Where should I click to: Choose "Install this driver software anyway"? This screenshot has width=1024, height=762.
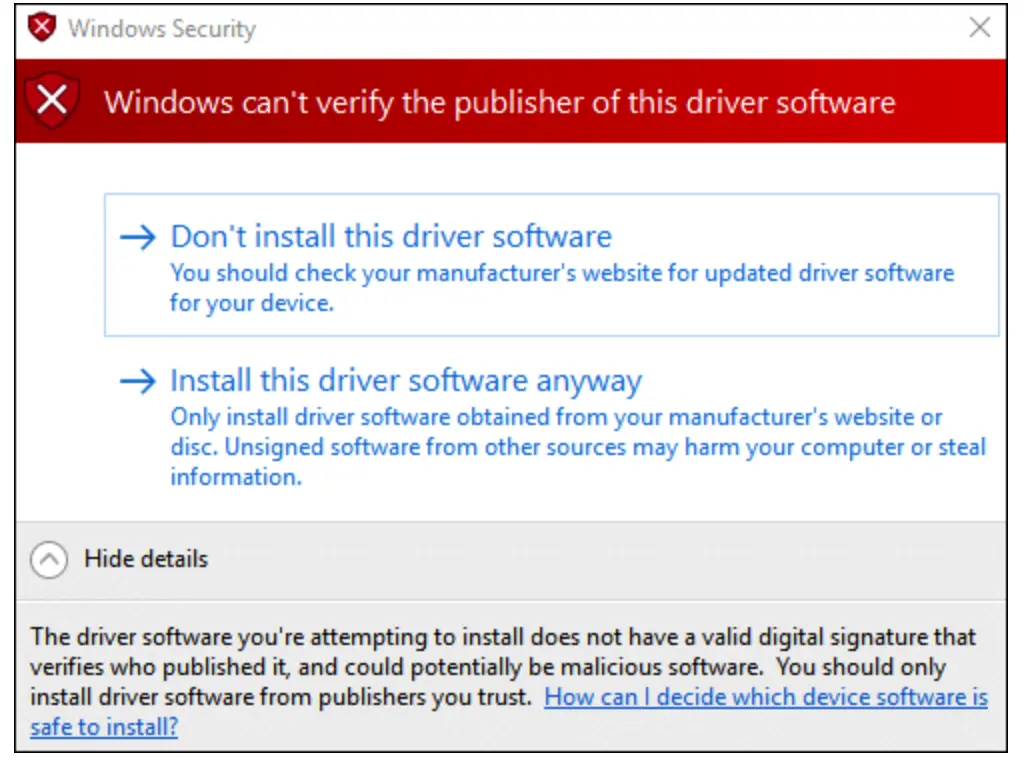551,428
